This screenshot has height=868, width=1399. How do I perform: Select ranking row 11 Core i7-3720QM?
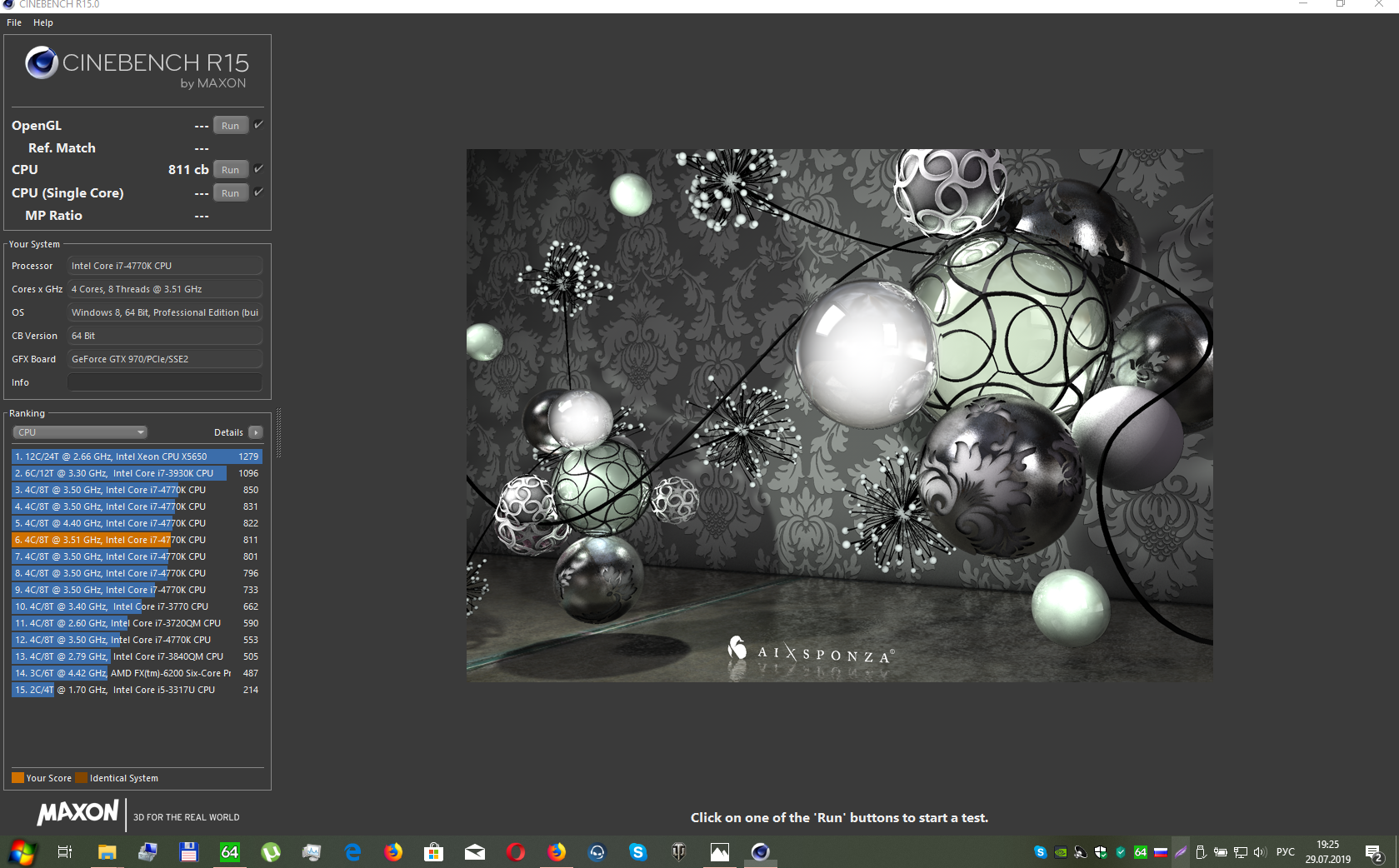137,623
